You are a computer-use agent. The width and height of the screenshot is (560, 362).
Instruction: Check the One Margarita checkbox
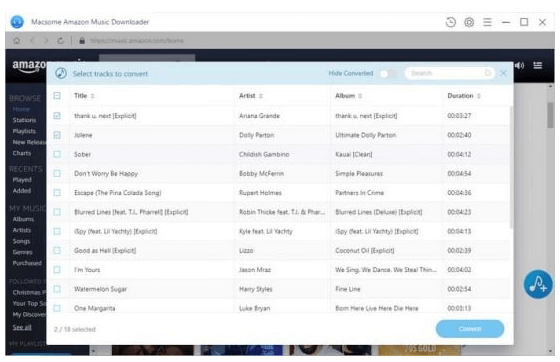[57, 308]
